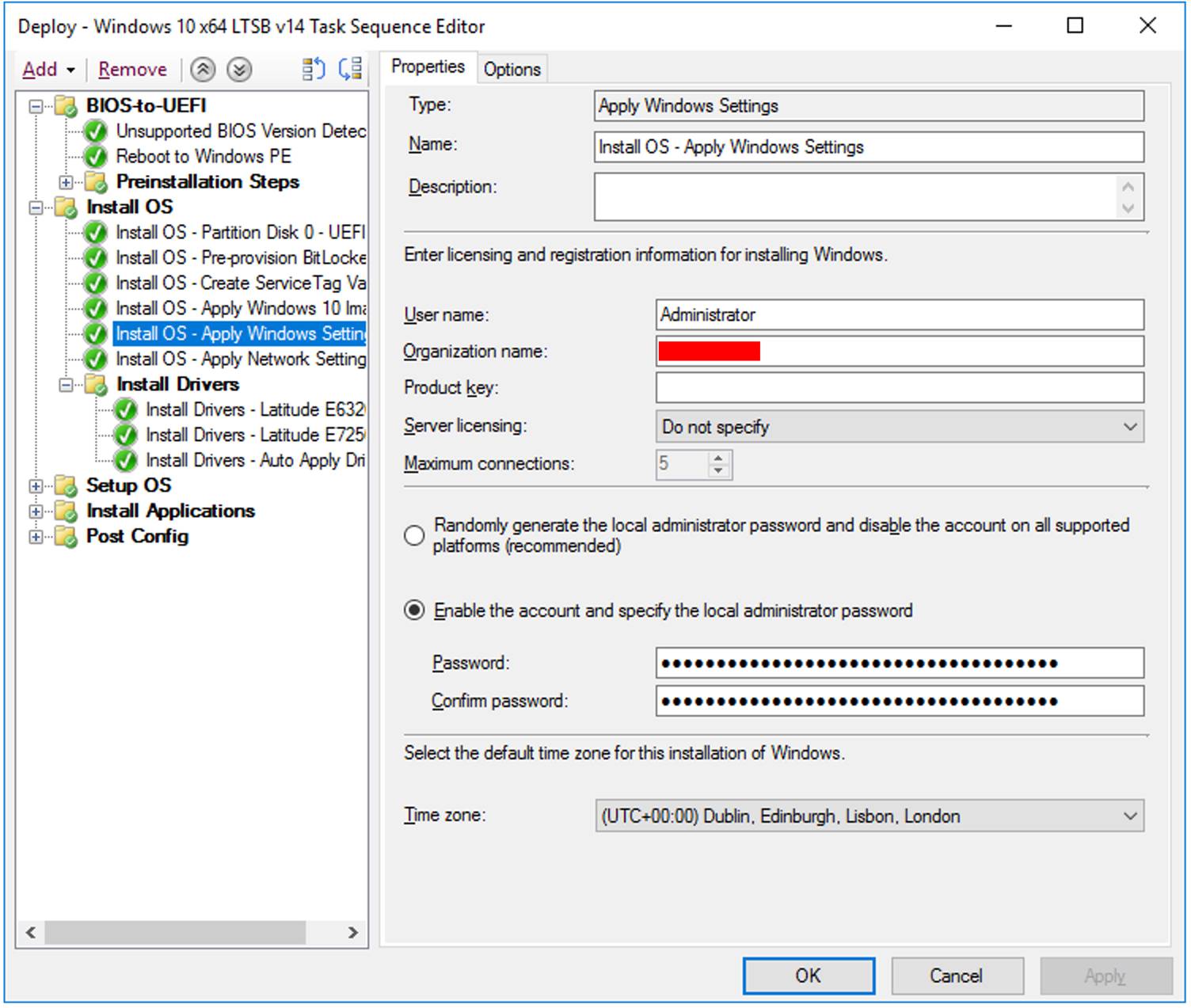1191x1008 pixels.
Task: Click green check icon beside Apply Windows Settings
Action: coord(96,333)
